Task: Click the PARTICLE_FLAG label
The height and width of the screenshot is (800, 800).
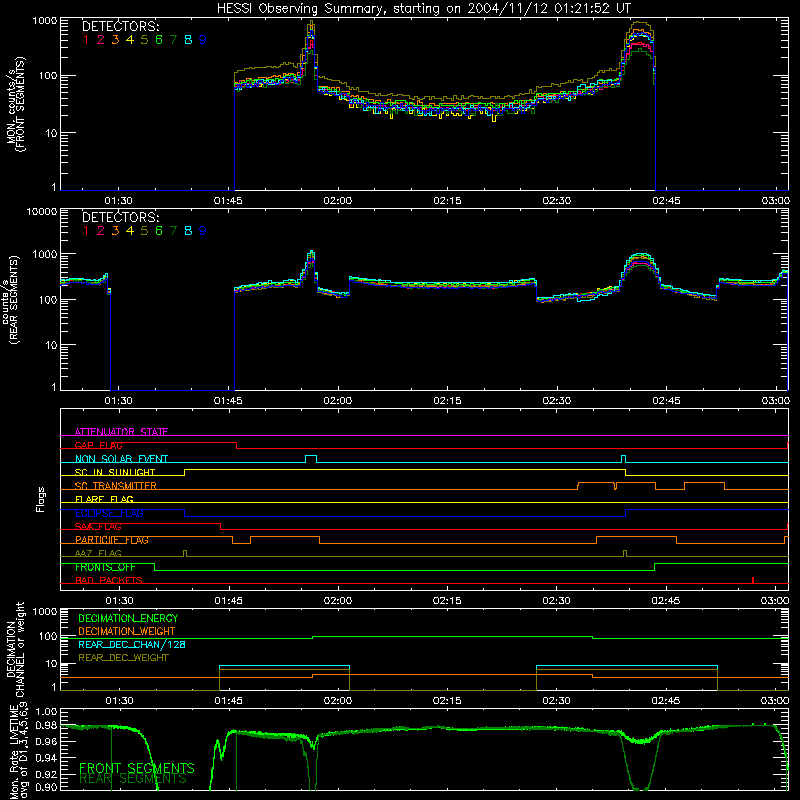Action: click(x=112, y=540)
